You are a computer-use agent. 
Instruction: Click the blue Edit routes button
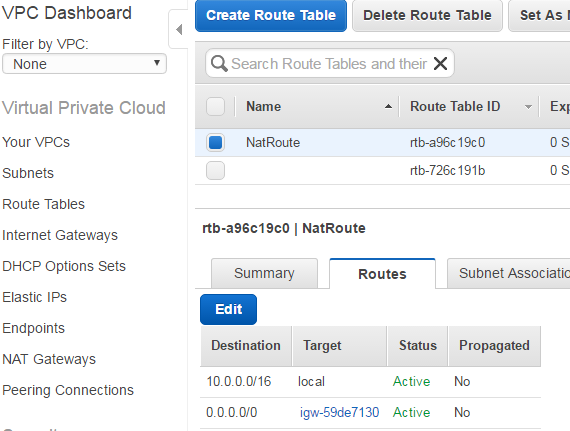[x=228, y=309]
